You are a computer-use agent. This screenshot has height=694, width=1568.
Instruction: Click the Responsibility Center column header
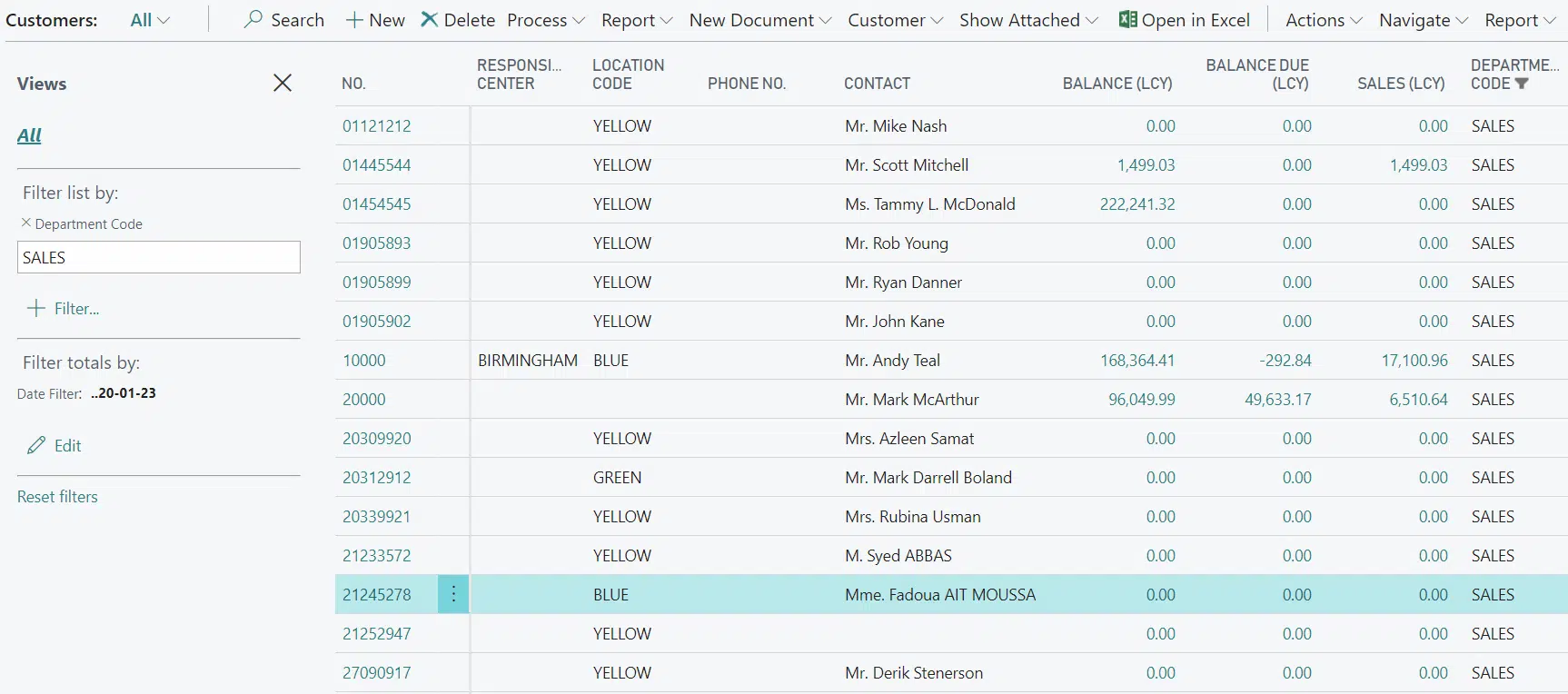pos(520,74)
